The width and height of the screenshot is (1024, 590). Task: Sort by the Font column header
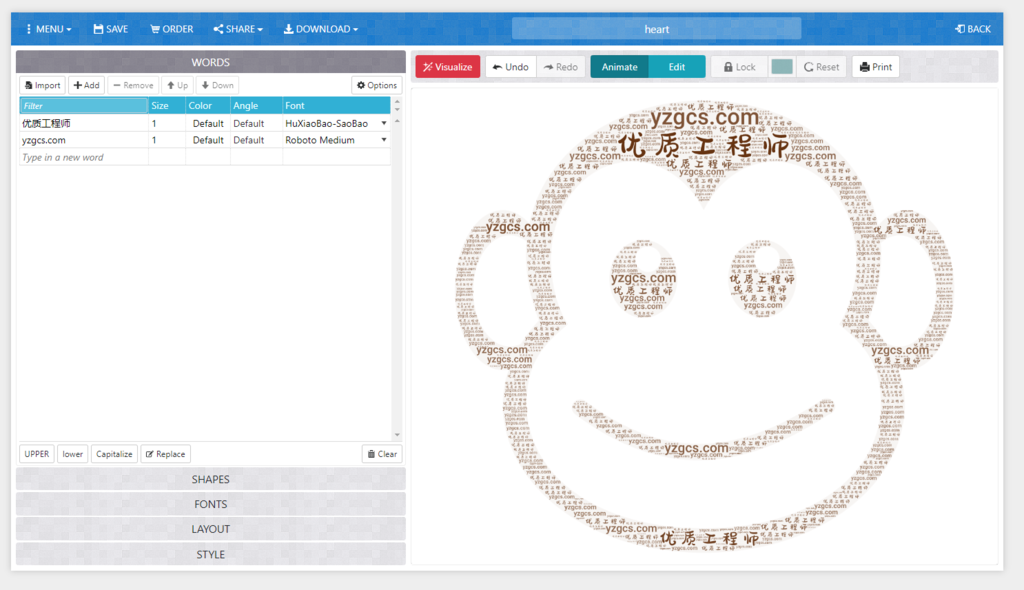[x=336, y=105]
